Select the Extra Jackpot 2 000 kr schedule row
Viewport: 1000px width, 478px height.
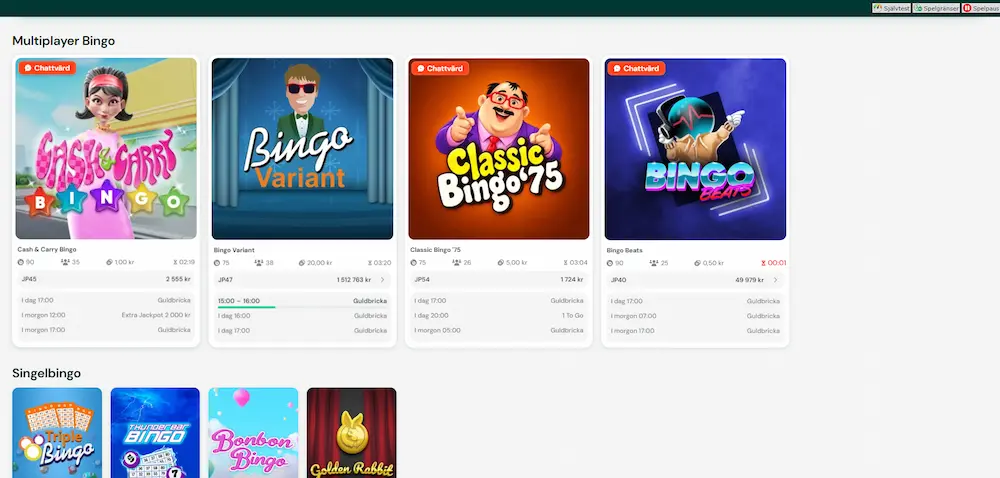point(106,315)
